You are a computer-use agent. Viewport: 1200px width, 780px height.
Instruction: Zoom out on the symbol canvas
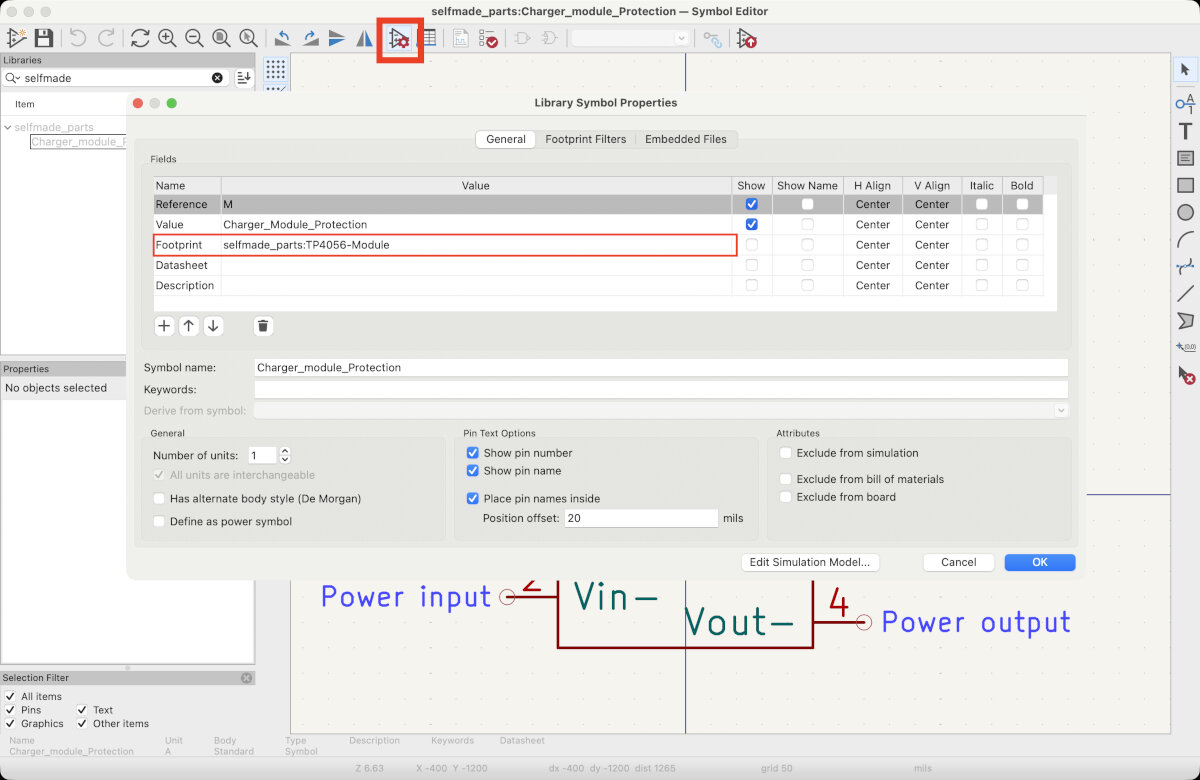pos(194,38)
